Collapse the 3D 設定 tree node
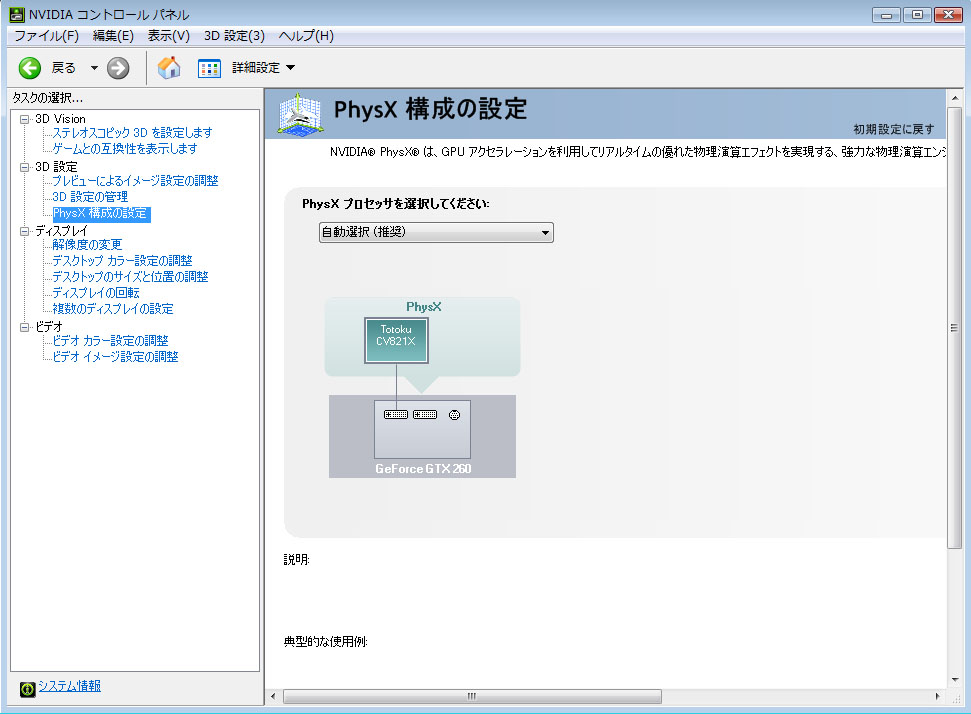 [x=25, y=167]
